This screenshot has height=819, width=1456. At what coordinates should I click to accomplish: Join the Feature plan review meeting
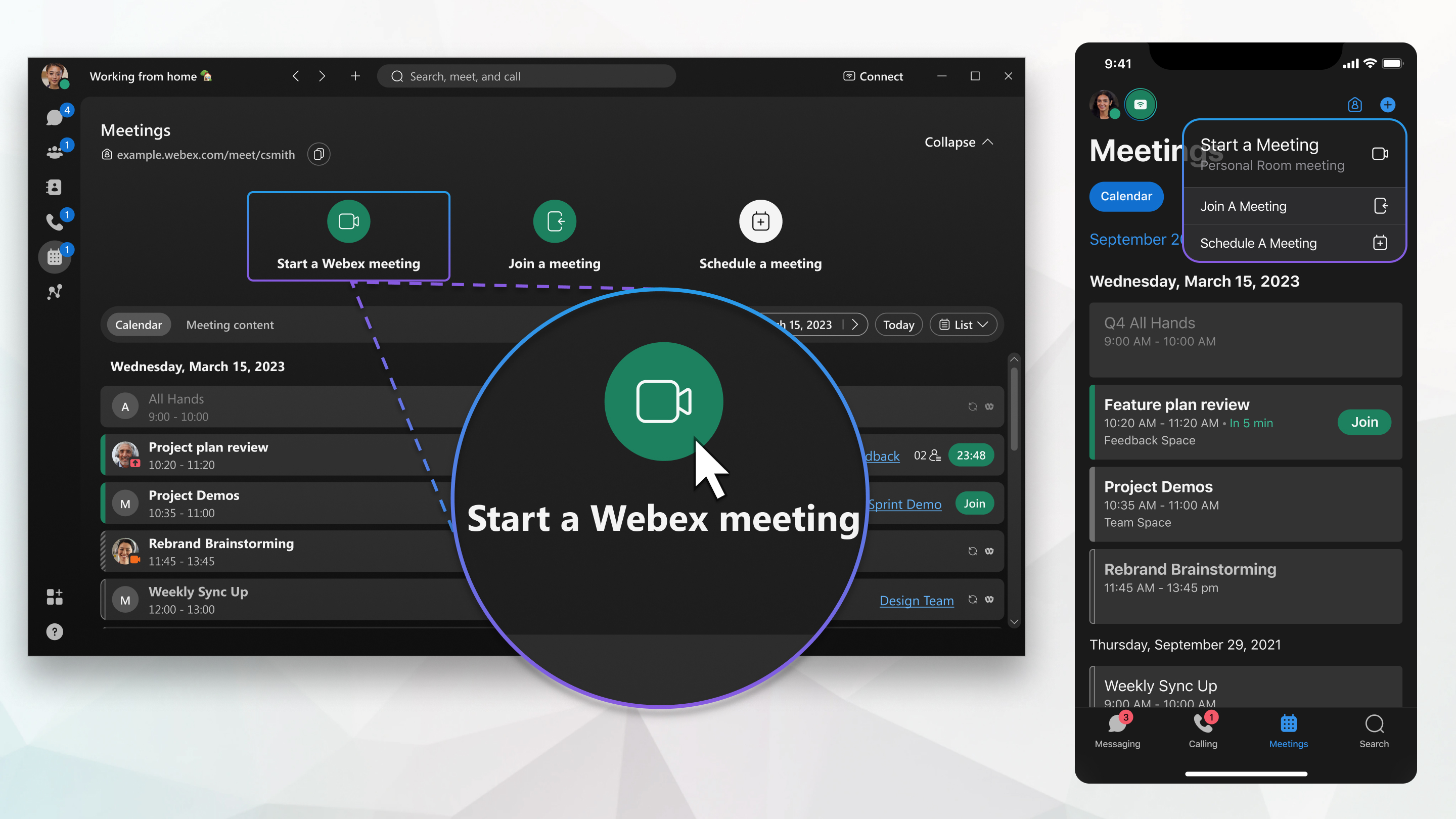(1363, 421)
